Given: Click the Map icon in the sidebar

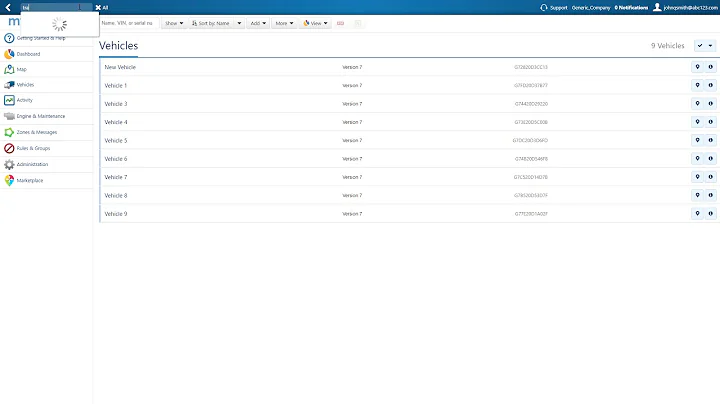Looking at the screenshot, I should pos(9,69).
